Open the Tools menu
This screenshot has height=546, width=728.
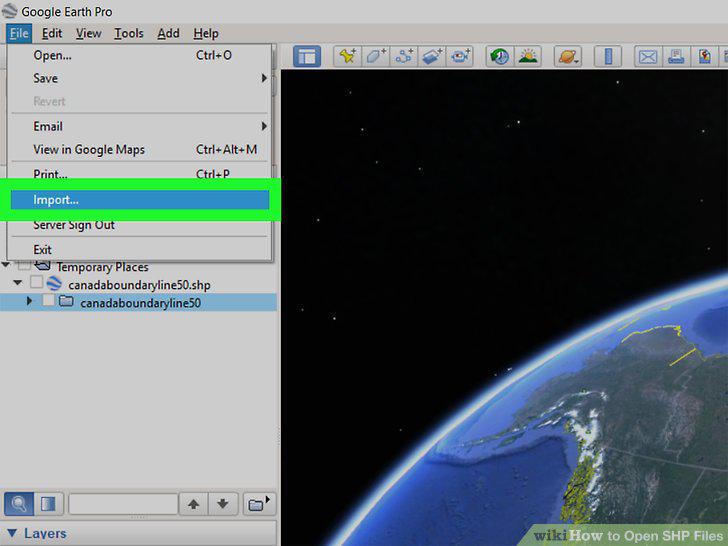[x=129, y=33]
